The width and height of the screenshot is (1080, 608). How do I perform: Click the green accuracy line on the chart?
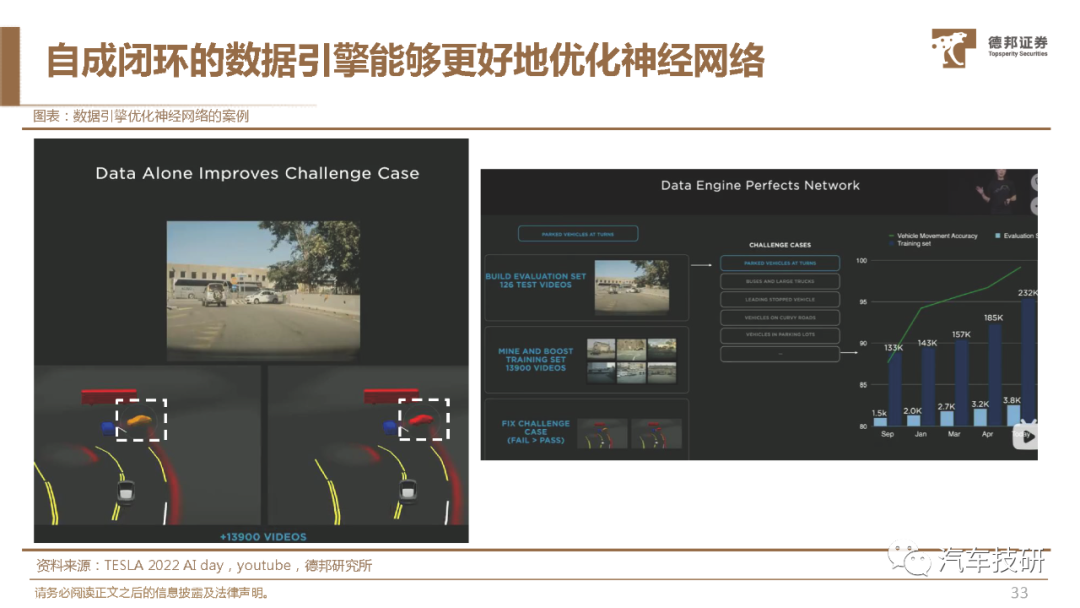[x=955, y=298]
